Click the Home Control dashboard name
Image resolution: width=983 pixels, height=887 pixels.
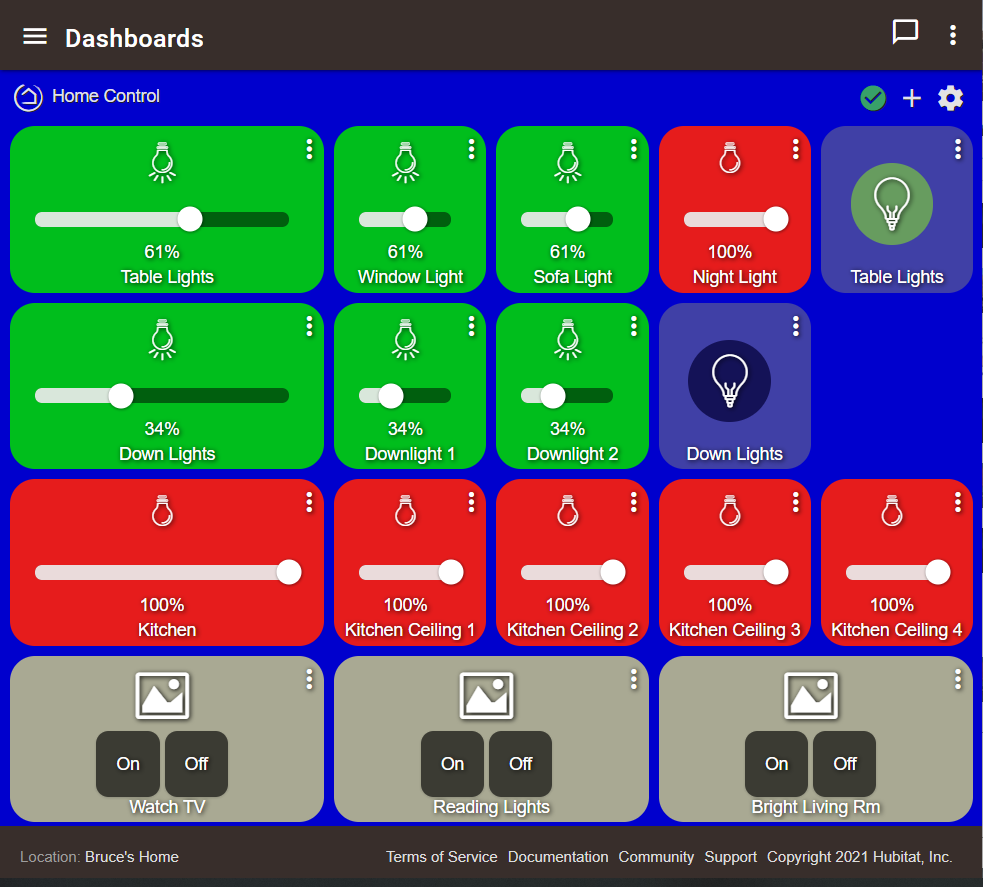tap(106, 96)
